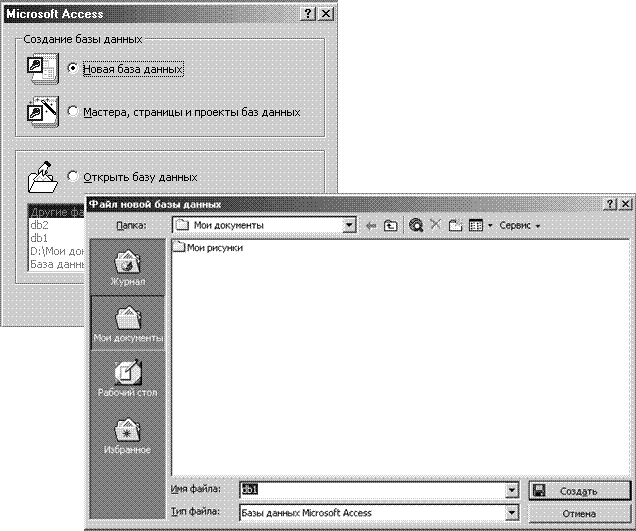Click the blank database icon

(43, 68)
